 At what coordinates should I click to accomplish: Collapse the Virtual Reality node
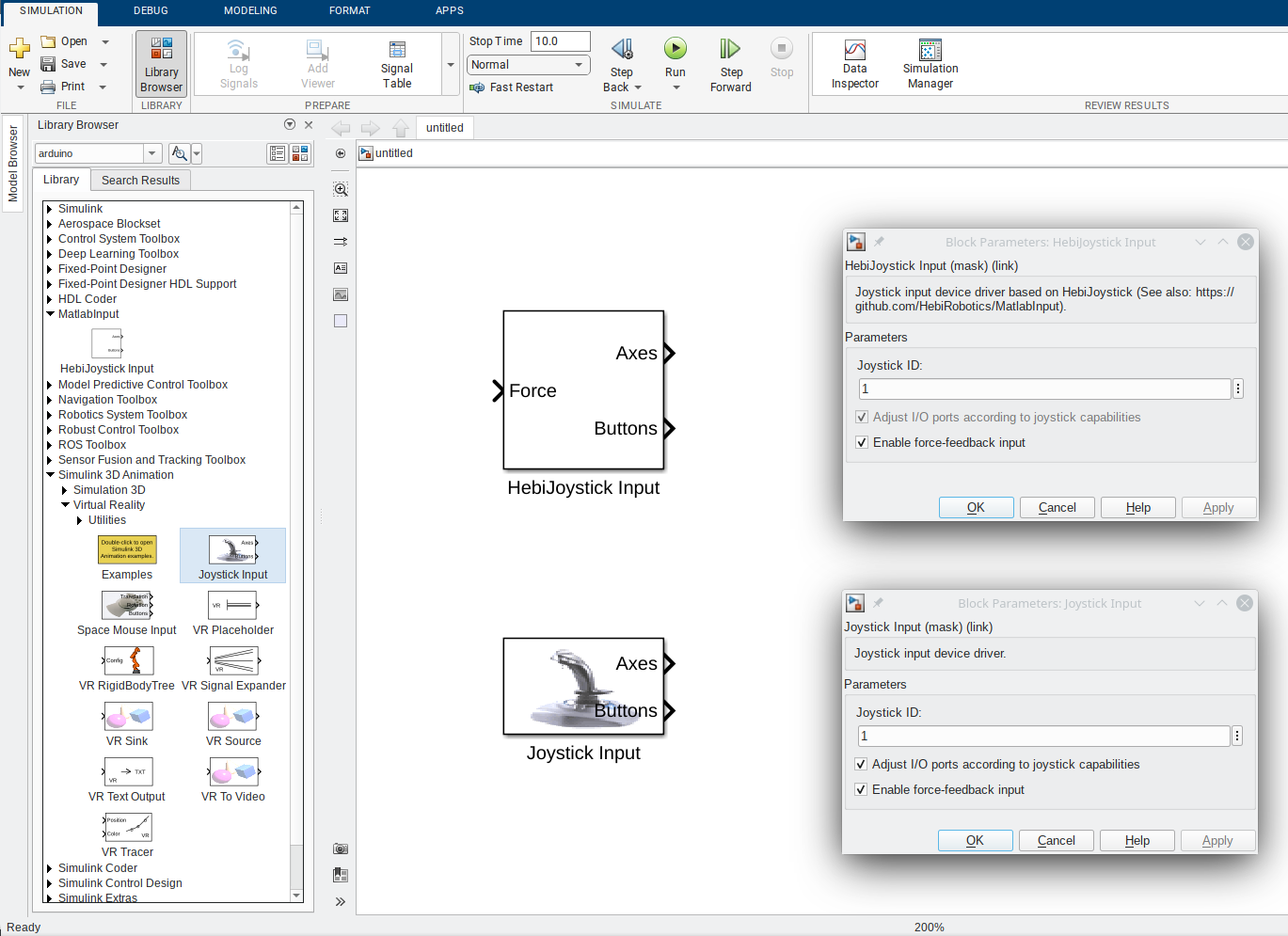click(x=65, y=505)
